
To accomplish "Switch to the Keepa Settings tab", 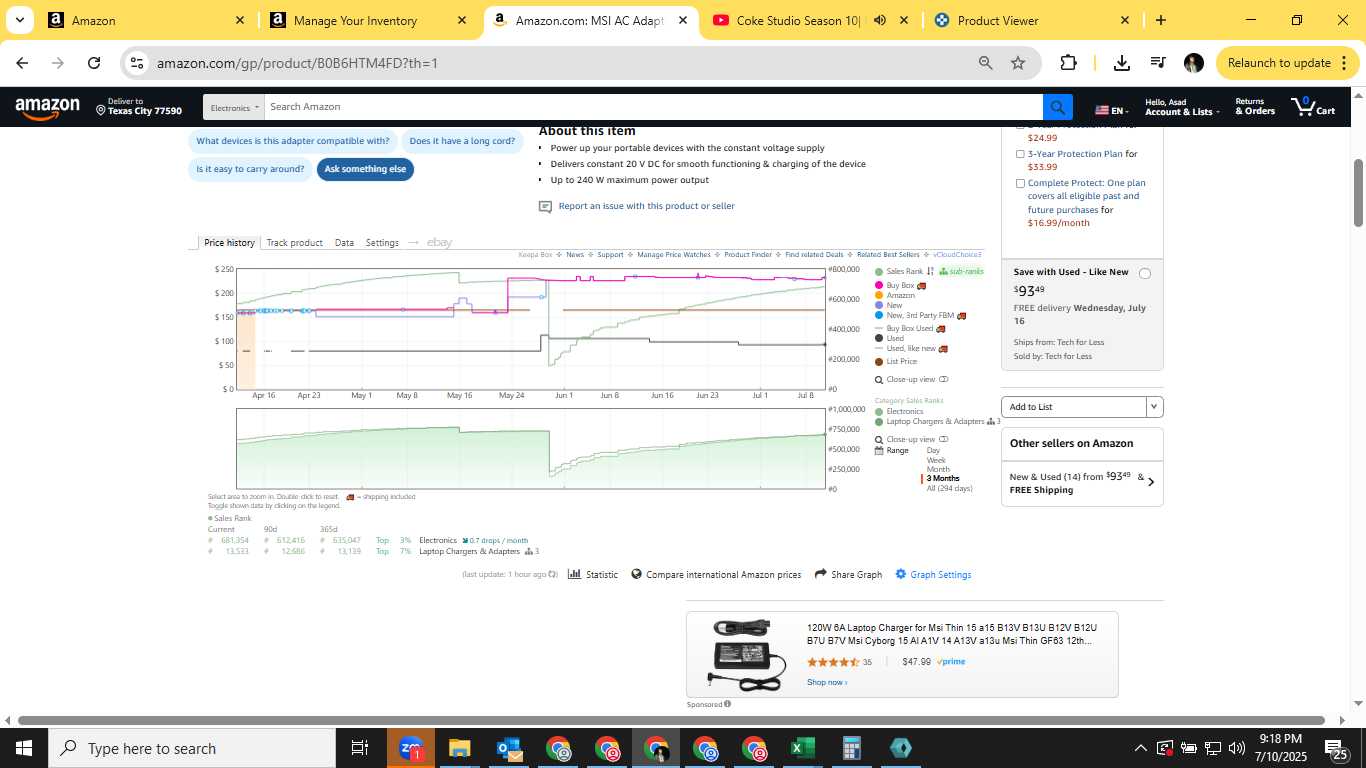I will [x=382, y=243].
